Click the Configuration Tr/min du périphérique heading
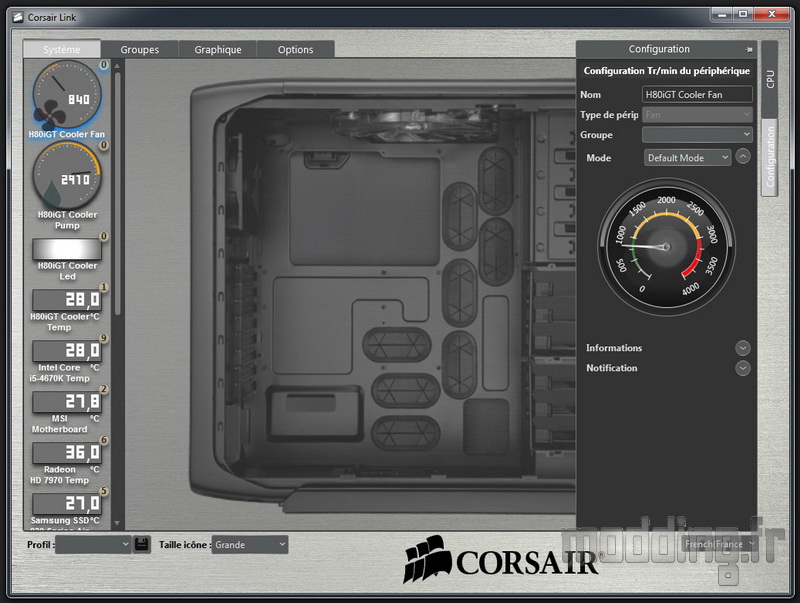 tap(666, 71)
